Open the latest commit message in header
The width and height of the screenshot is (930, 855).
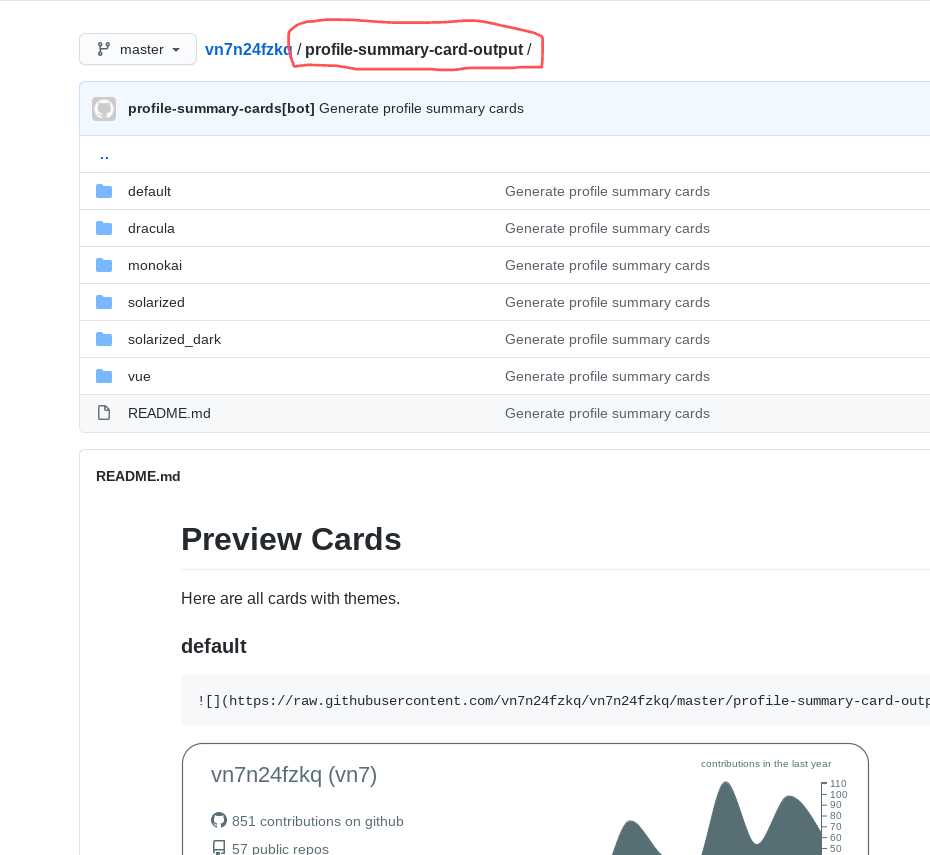pyautogui.click(x=421, y=109)
